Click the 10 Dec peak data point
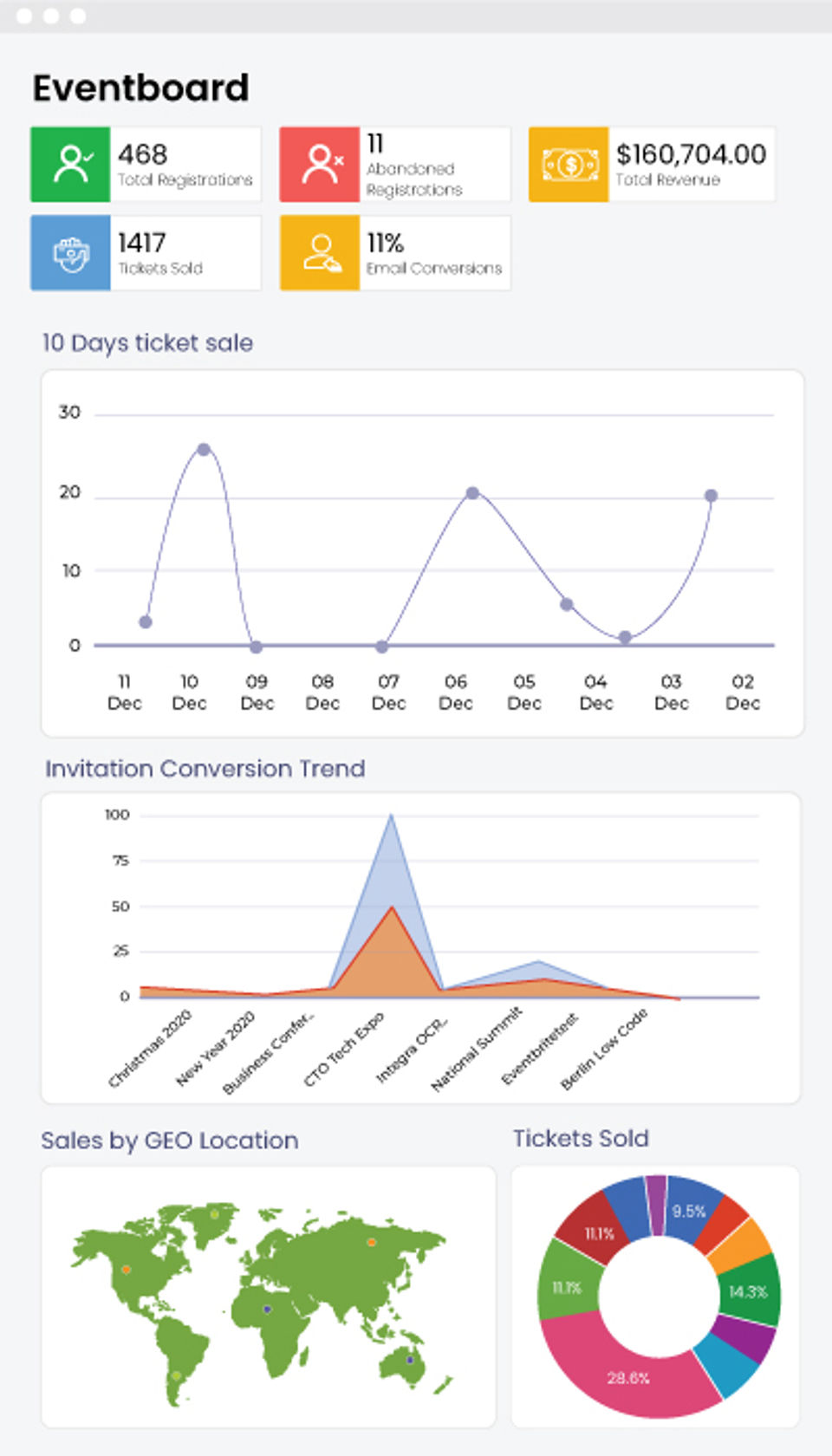832x1456 pixels. point(204,449)
